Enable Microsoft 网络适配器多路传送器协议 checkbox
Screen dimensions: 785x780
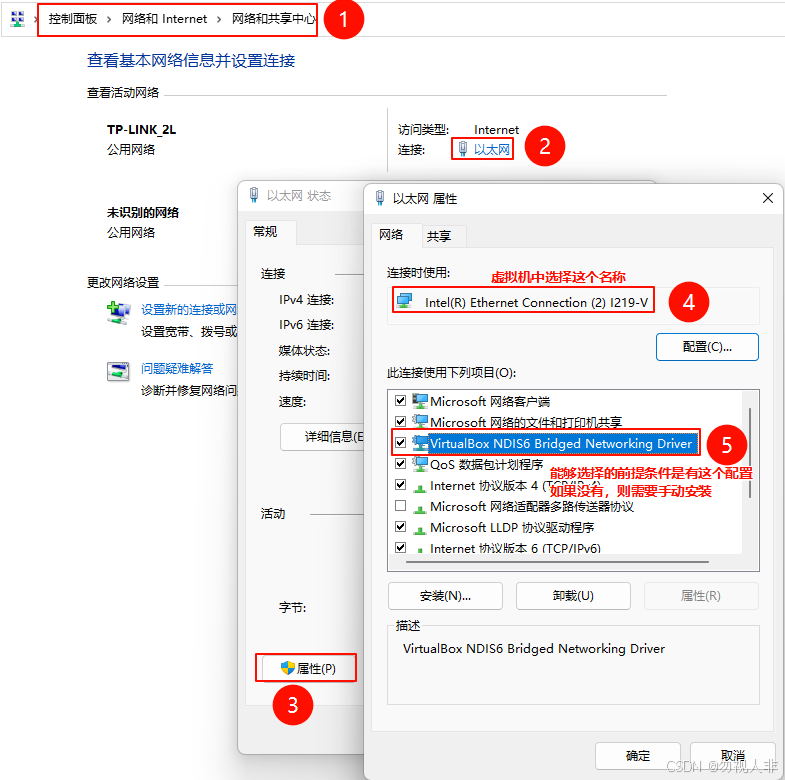coord(400,506)
